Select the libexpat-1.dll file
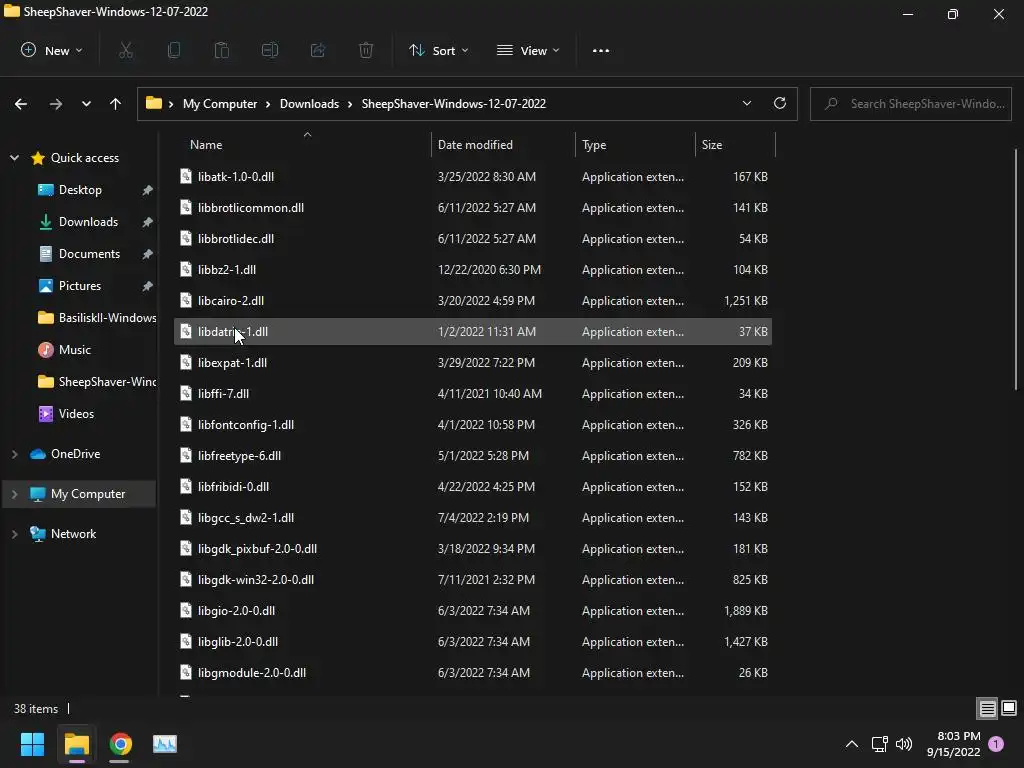The width and height of the screenshot is (1024, 768). tap(473, 362)
